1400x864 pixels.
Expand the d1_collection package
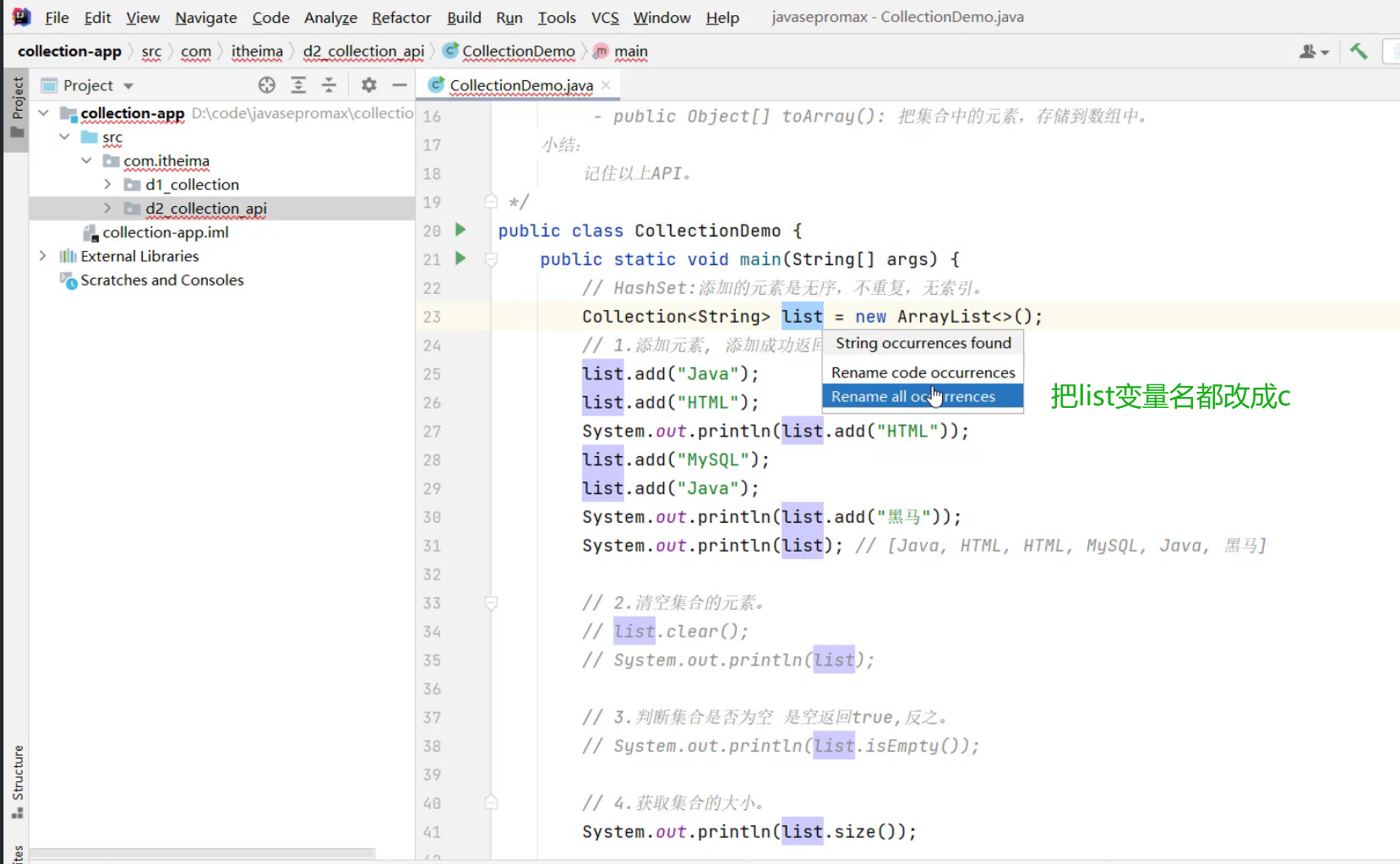click(x=107, y=184)
